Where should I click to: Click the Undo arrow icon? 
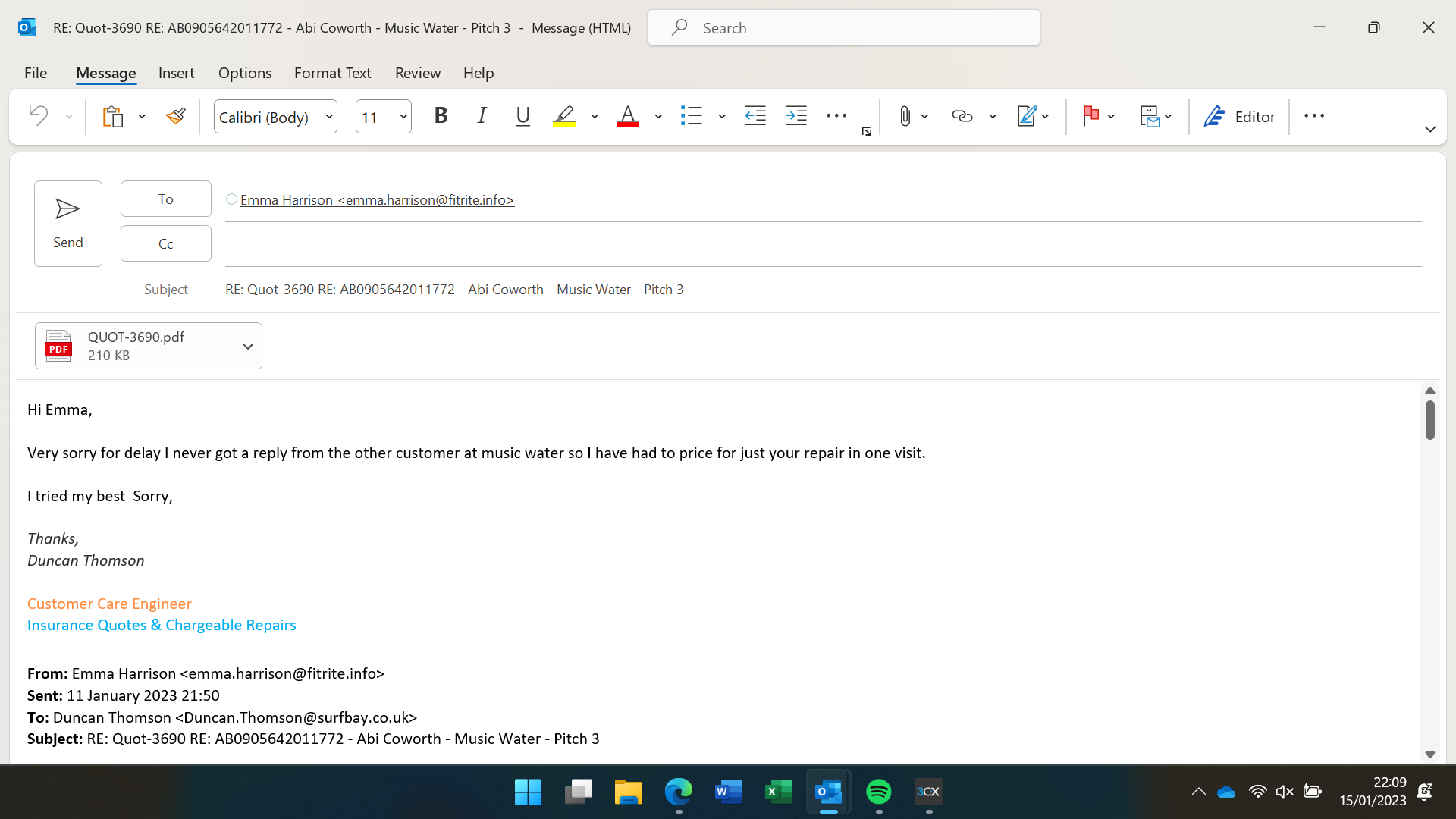[39, 116]
